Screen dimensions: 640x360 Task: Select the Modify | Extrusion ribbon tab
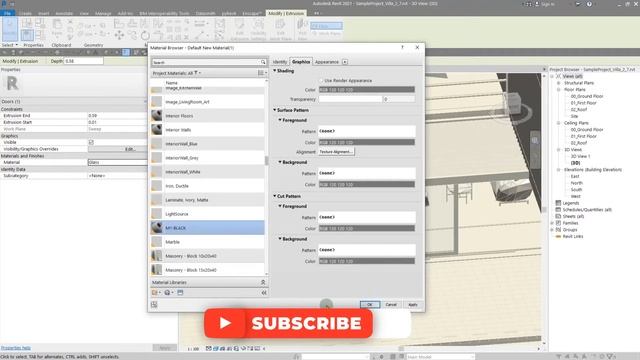pyautogui.click(x=286, y=13)
